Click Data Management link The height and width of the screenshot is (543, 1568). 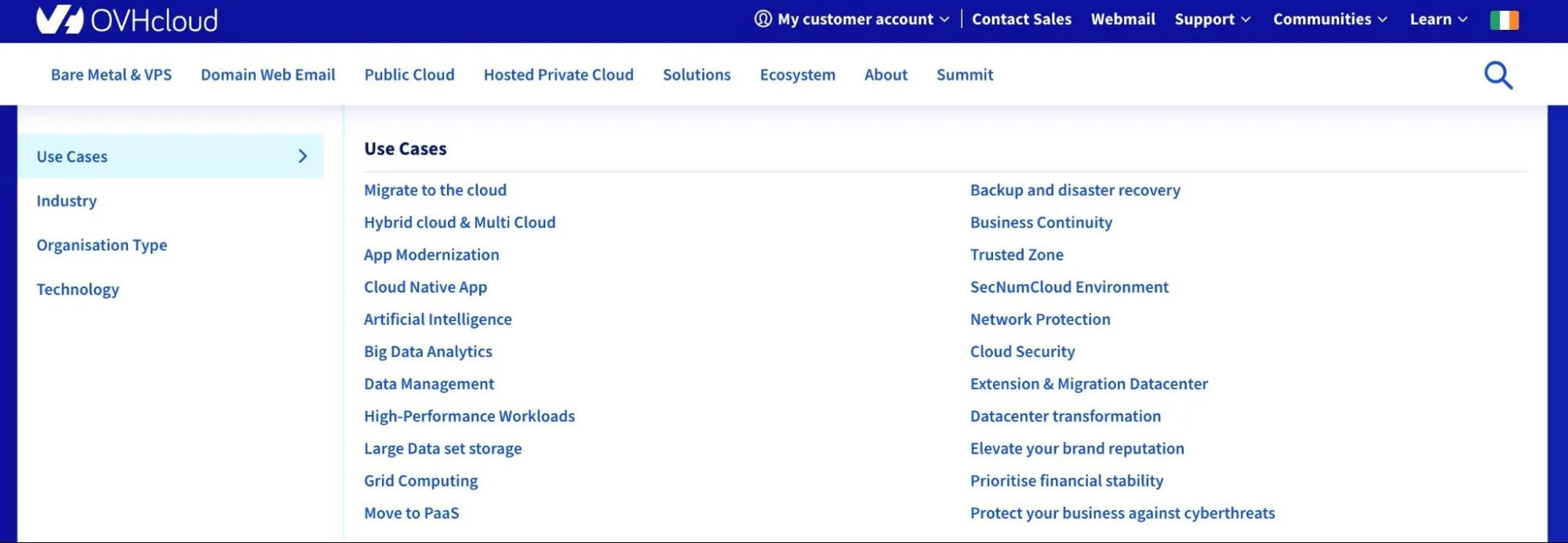429,384
